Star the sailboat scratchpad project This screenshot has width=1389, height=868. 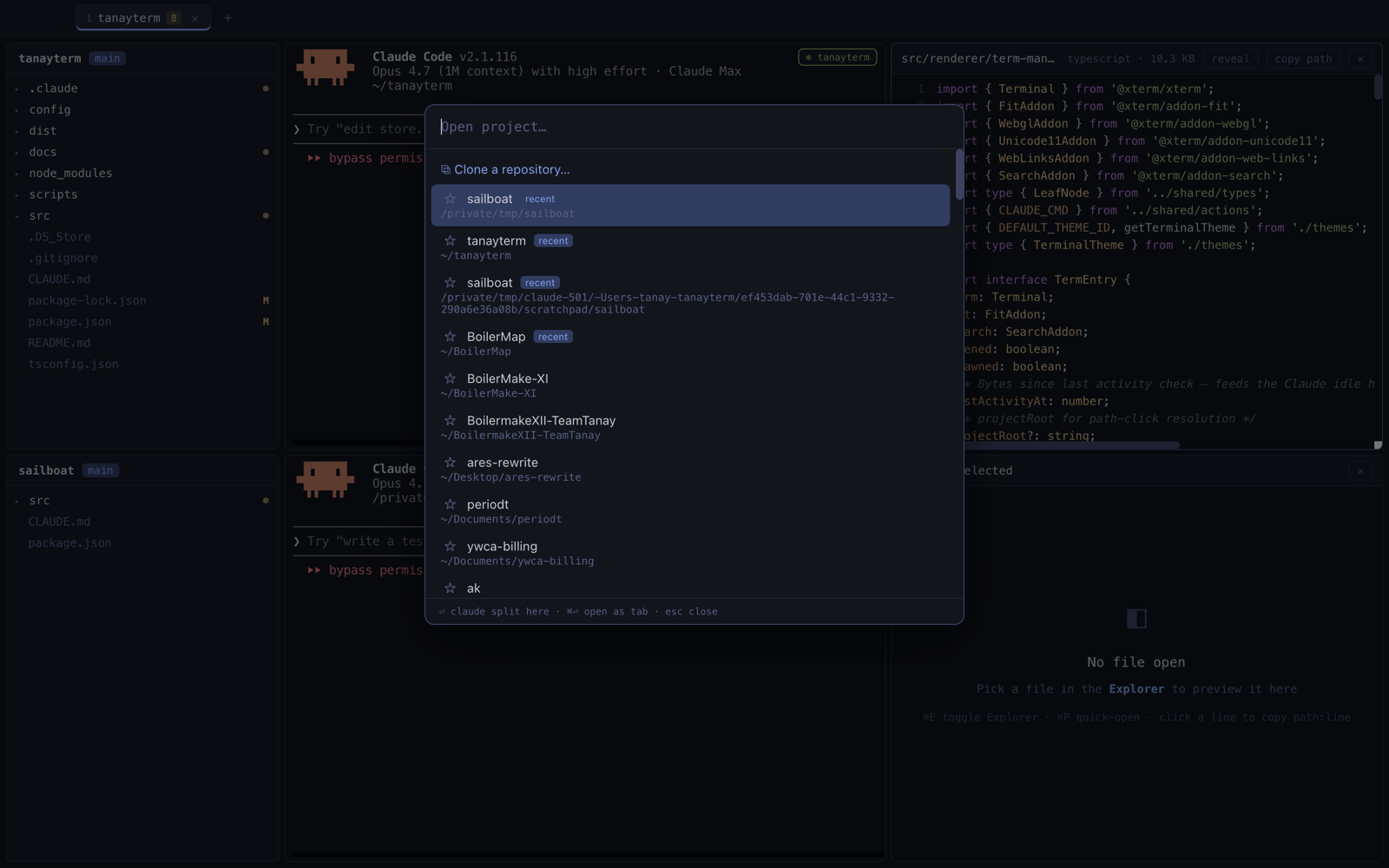[x=450, y=283]
